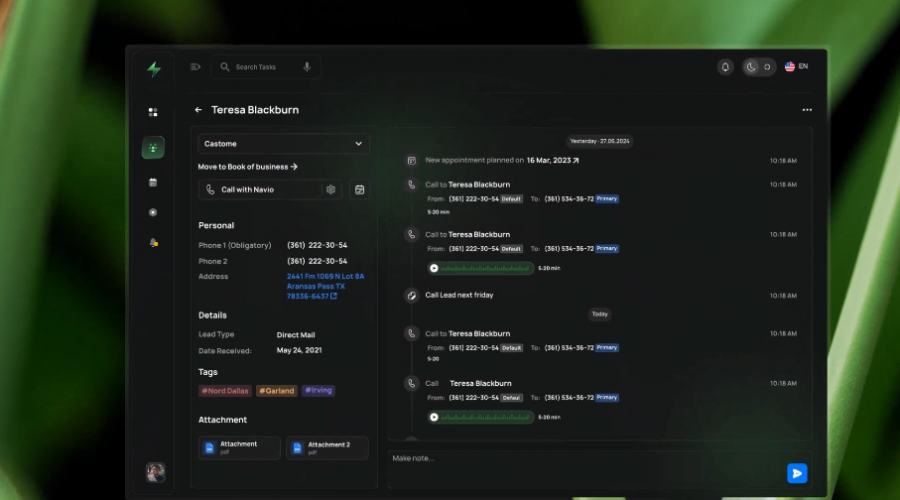Click the Personal section heading
The width and height of the screenshot is (900, 500).
[216, 226]
